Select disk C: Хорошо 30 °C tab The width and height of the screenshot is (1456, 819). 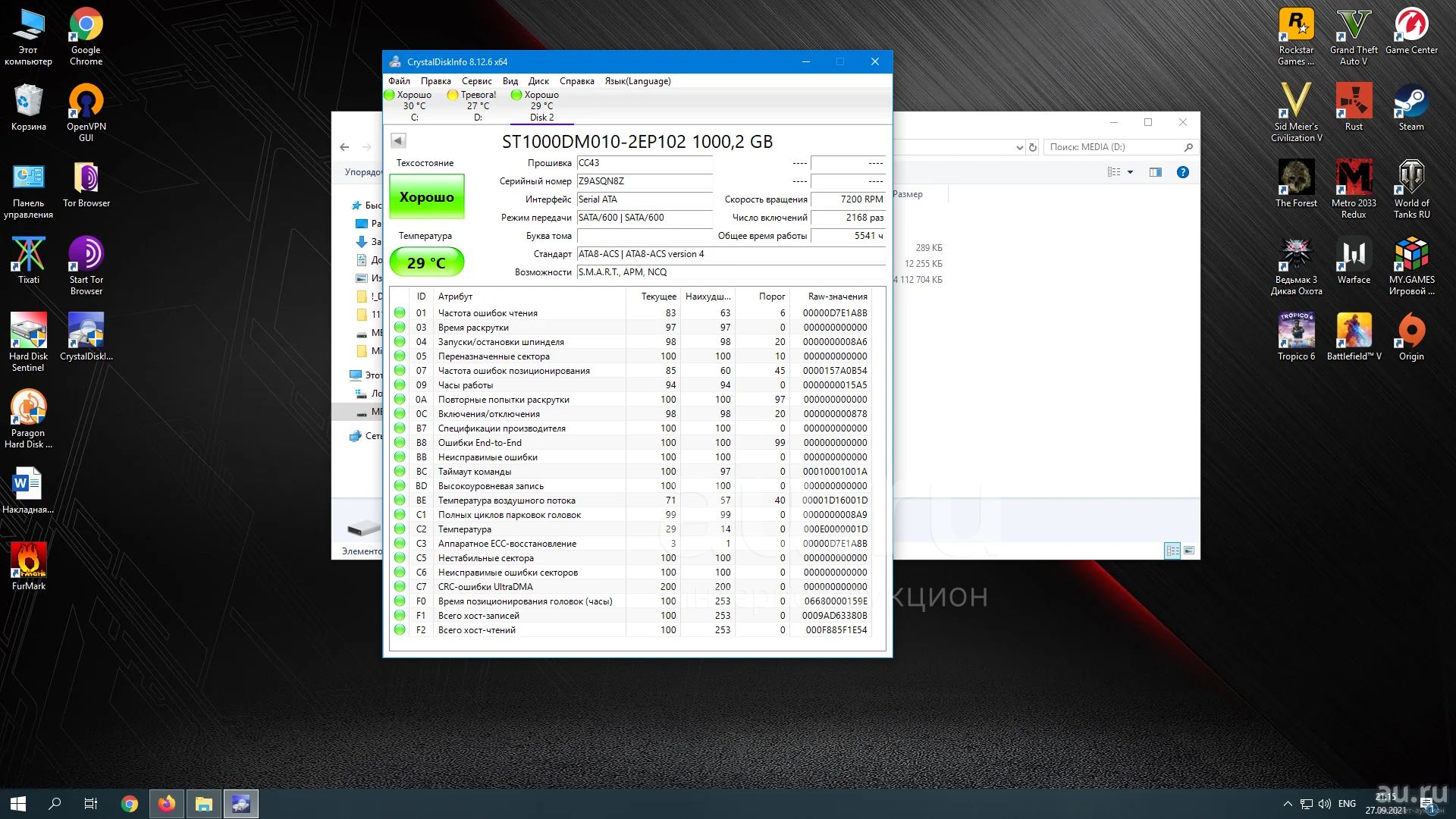click(414, 106)
